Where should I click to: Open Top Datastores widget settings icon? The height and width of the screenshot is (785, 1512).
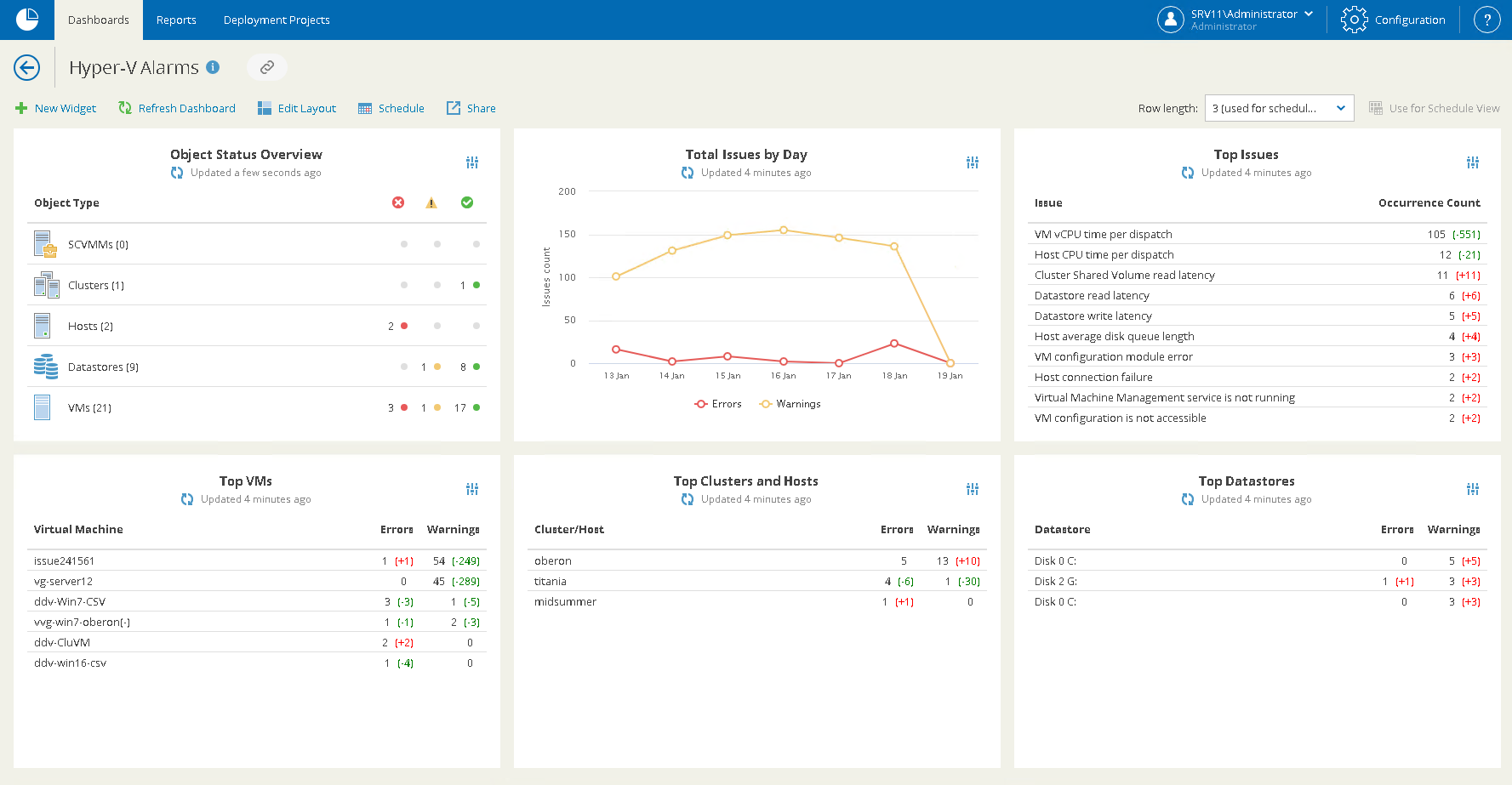pos(1473,489)
